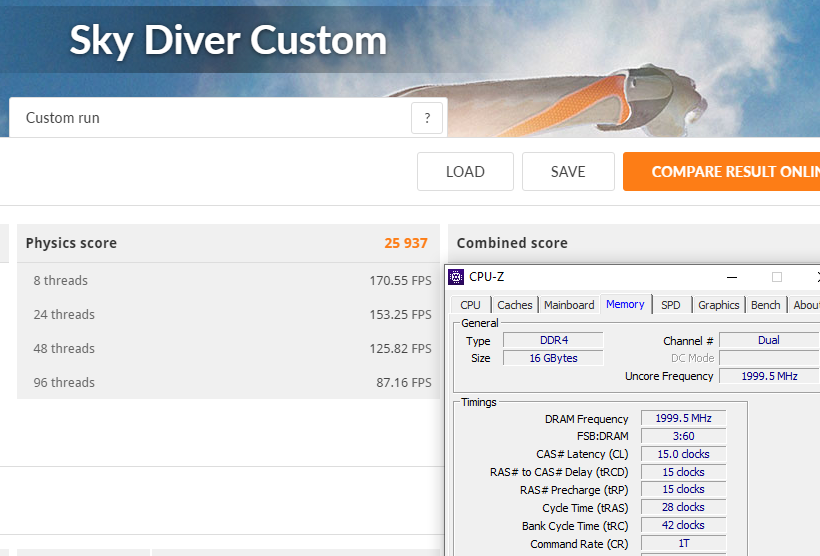Click the SAVE button
Screen dimensions: 820x556
[568, 172]
